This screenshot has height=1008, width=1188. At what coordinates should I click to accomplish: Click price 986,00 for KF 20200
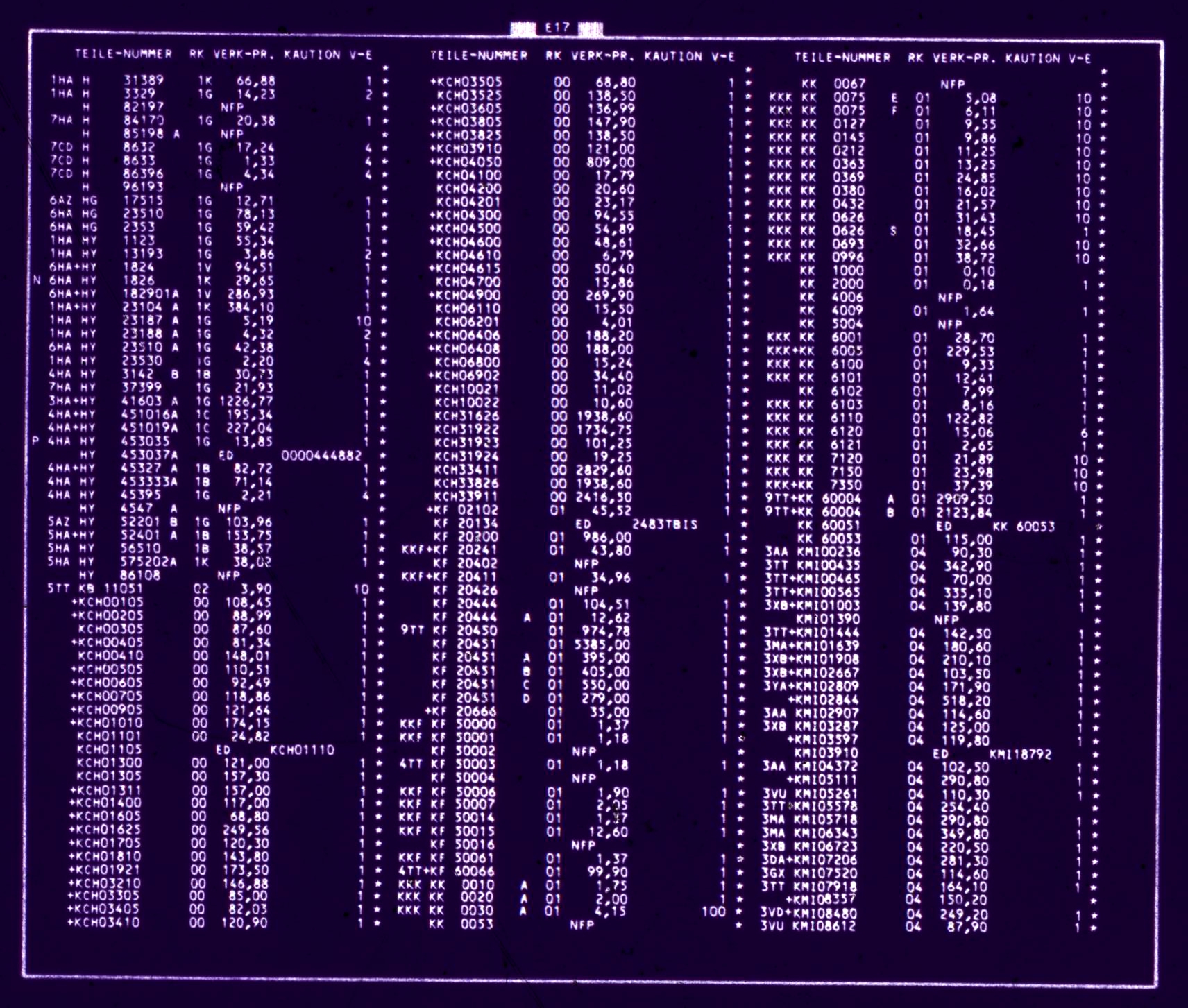point(607,537)
